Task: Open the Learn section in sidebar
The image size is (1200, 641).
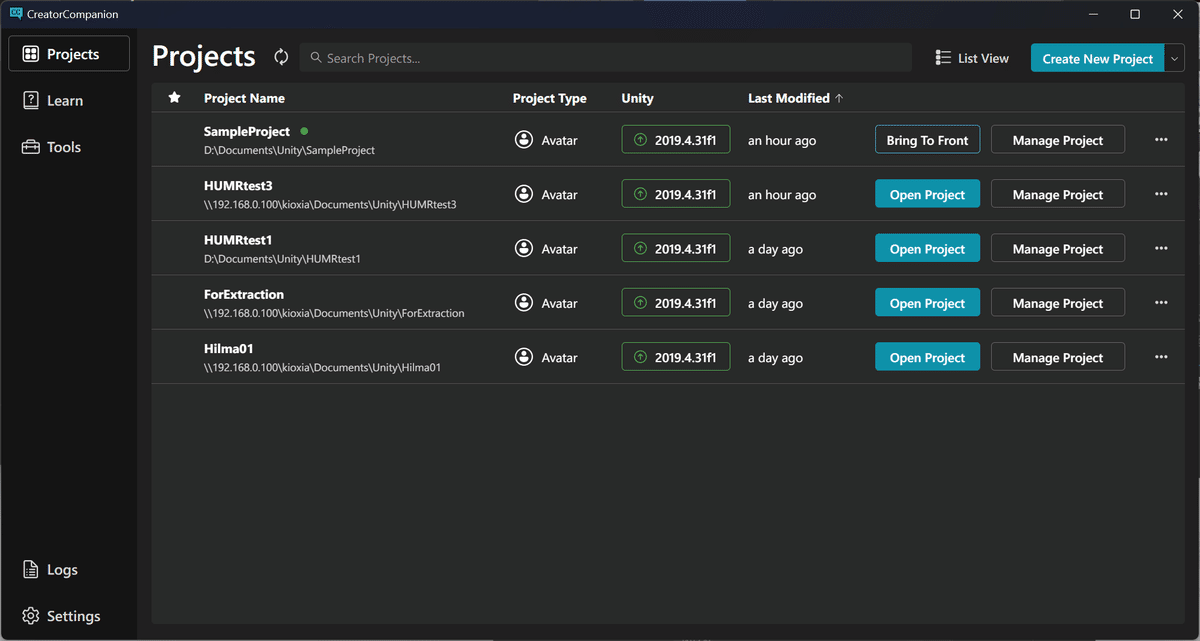Action: pos(66,101)
